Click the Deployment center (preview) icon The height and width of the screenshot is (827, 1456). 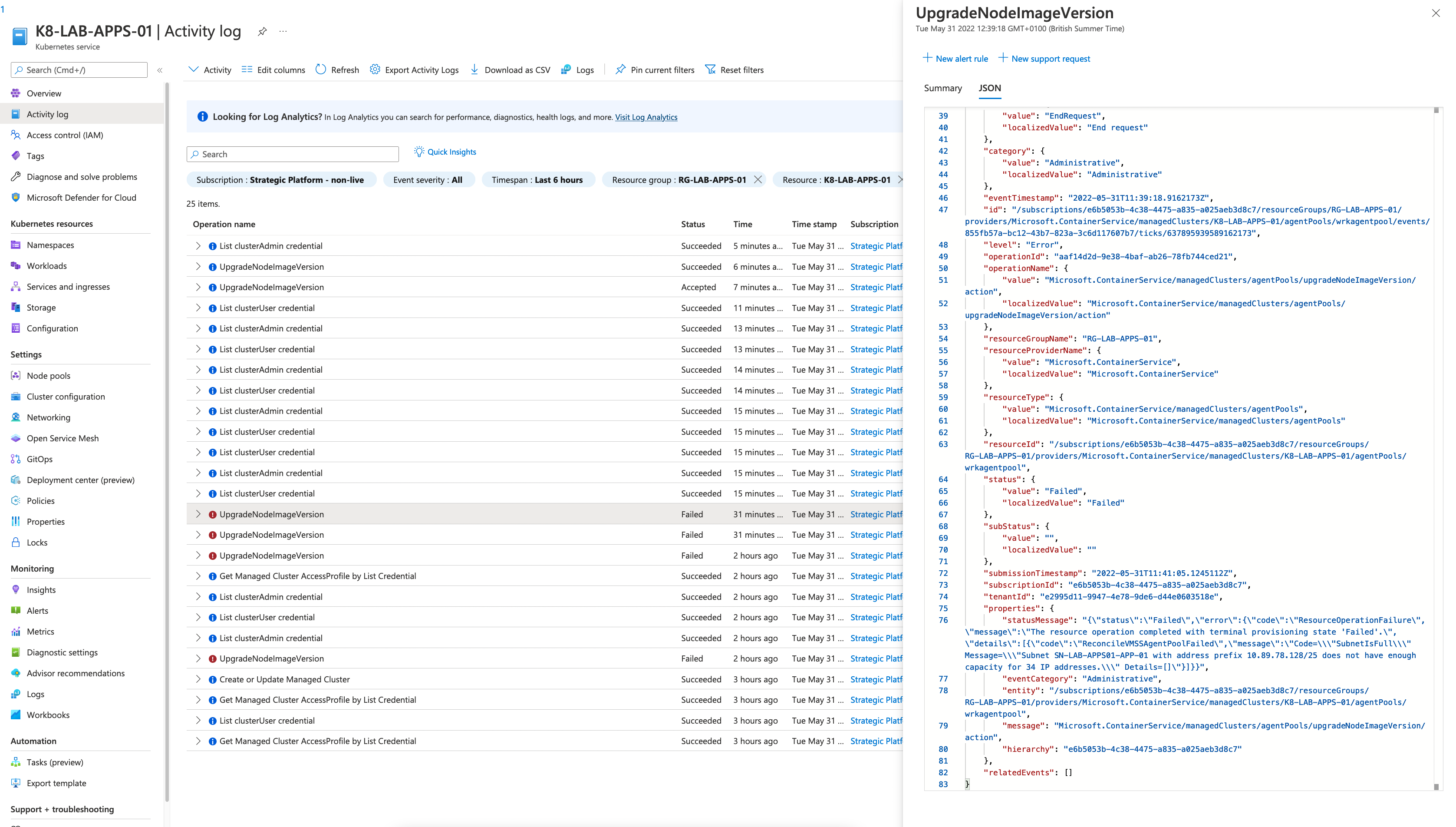[16, 480]
